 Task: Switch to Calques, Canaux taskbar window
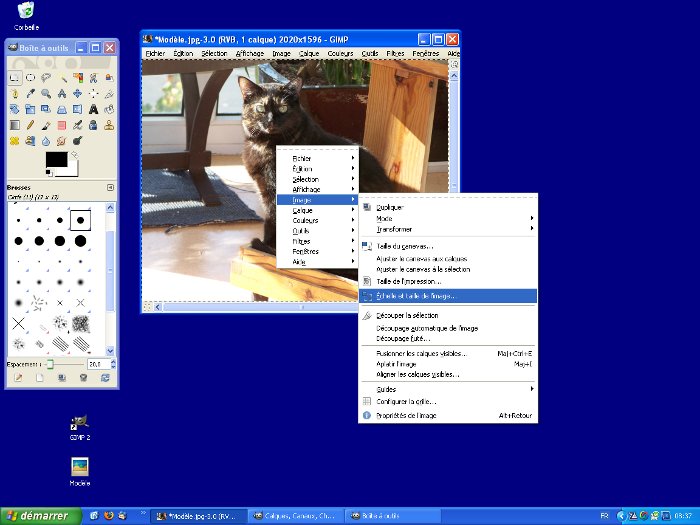coord(296,516)
